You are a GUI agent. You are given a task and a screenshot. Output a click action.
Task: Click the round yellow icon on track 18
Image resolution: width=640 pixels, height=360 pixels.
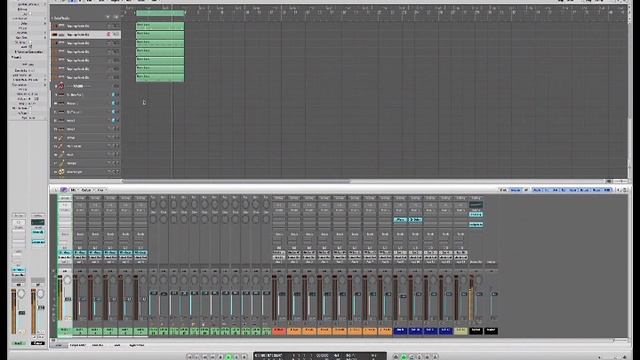61,172
